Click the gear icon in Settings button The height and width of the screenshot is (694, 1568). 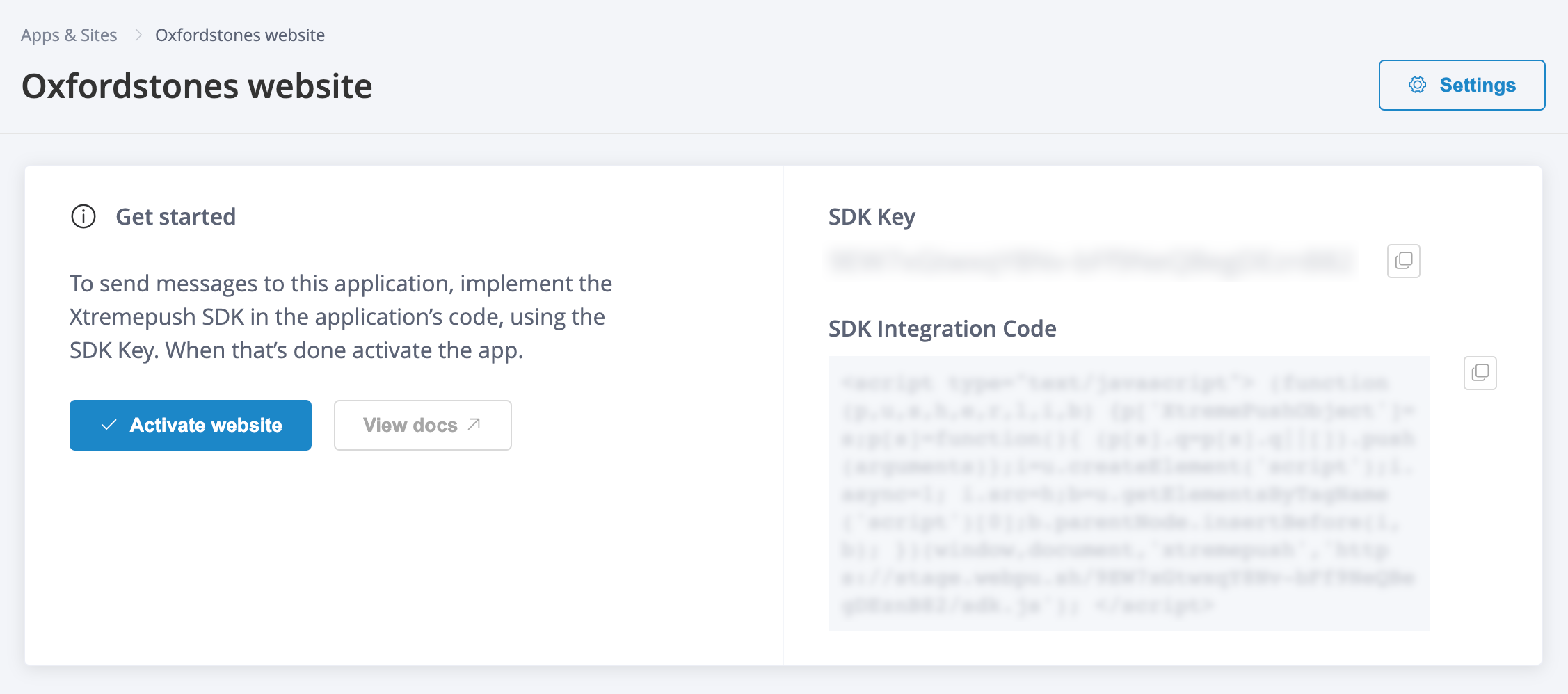pyautogui.click(x=1417, y=85)
